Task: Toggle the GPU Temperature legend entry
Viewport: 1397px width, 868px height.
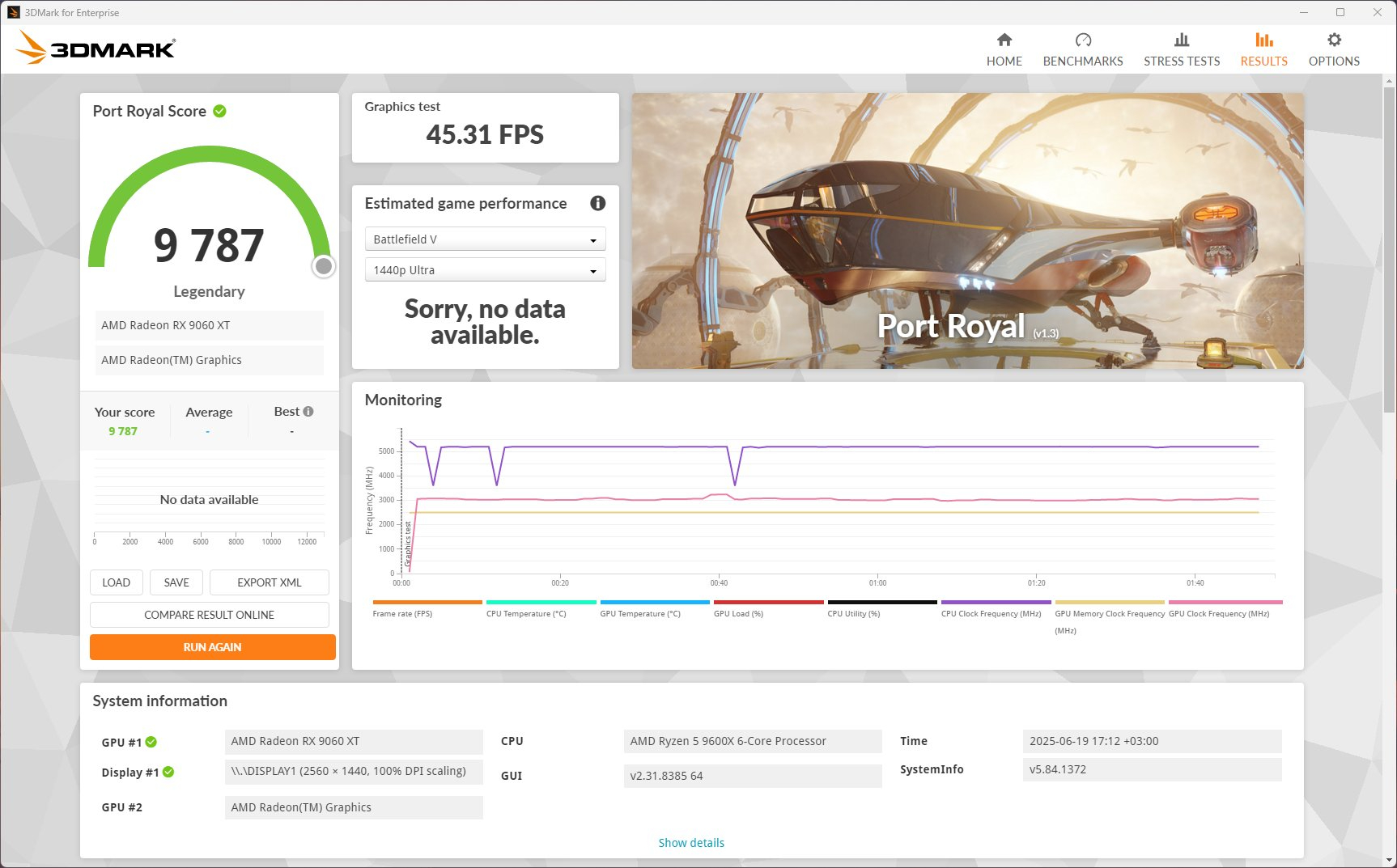Action: click(655, 608)
